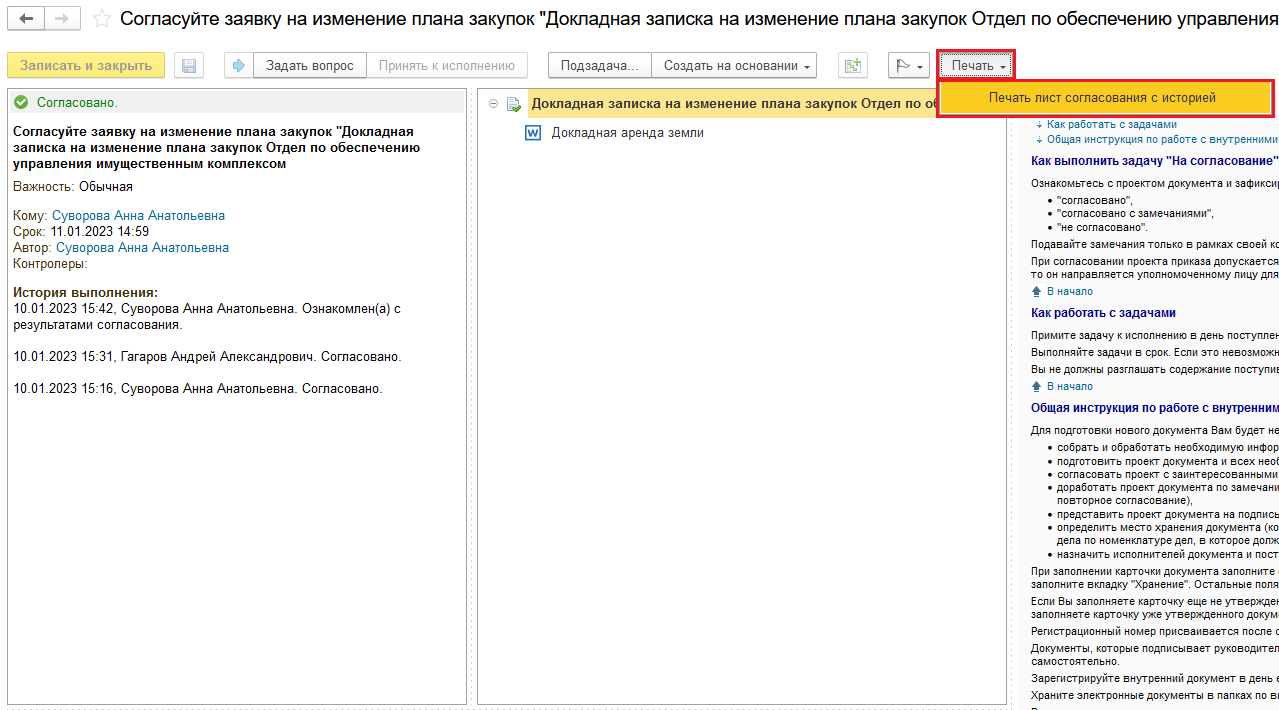Click the floppy disk save icon
The height and width of the screenshot is (710, 1279).
(x=188, y=66)
